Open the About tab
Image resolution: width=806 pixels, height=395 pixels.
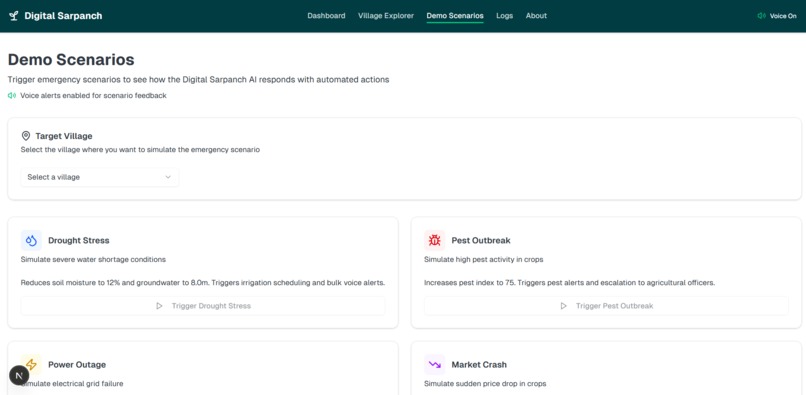pyautogui.click(x=536, y=16)
